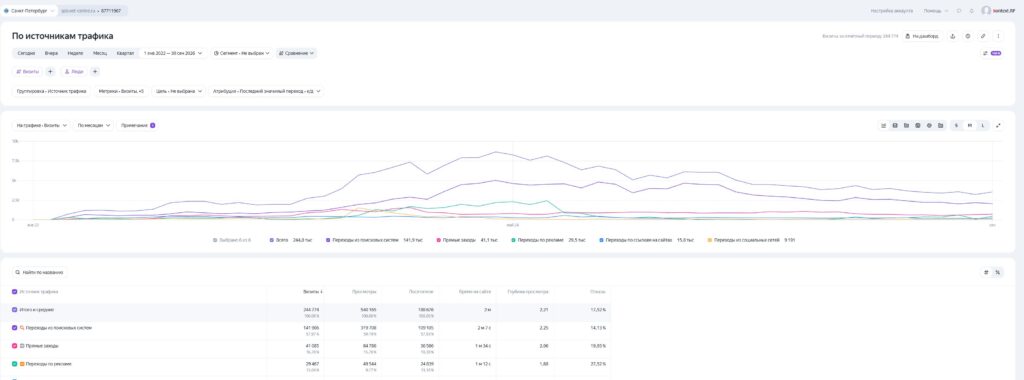The height and width of the screenshot is (380, 1024).
Task: Click the new-version switch icon with purple badge
Action: (992, 54)
